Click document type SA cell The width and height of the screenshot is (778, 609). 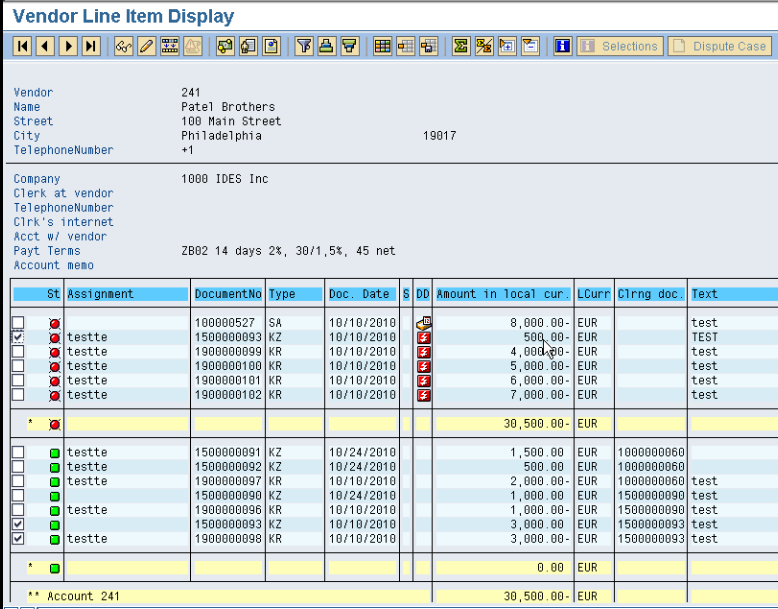pyautogui.click(x=275, y=323)
